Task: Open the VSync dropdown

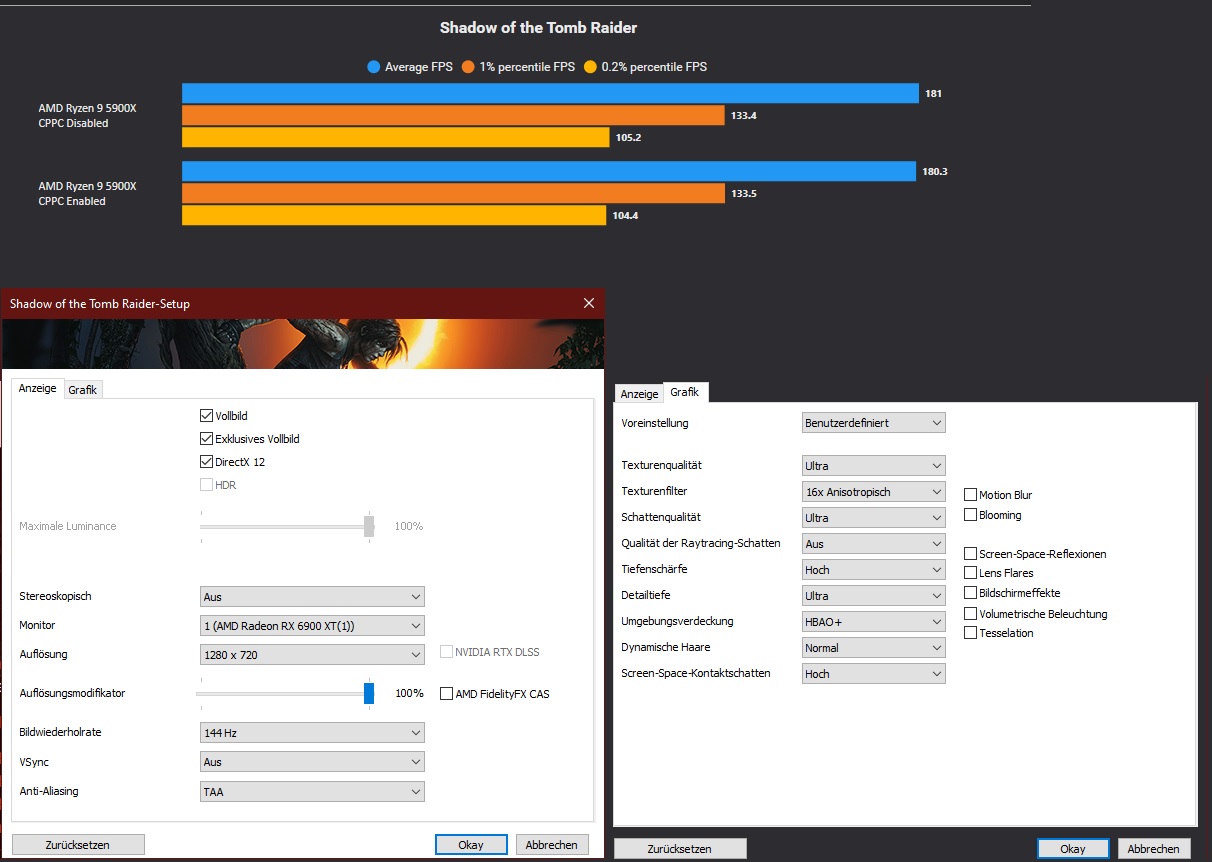Action: click(x=313, y=762)
